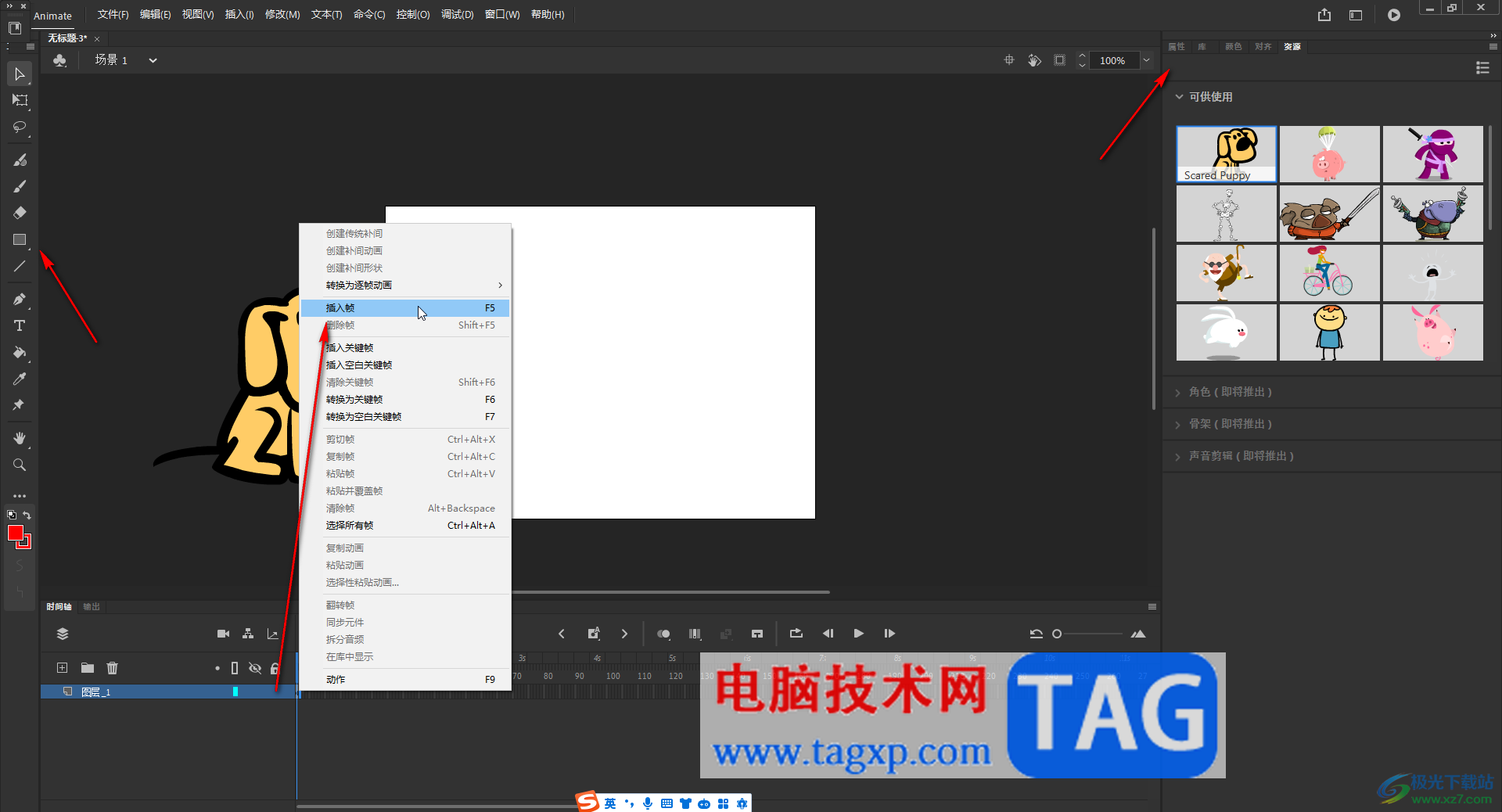This screenshot has width=1502, height=812.
Task: Switch to the 输出 tab
Action: 92,607
